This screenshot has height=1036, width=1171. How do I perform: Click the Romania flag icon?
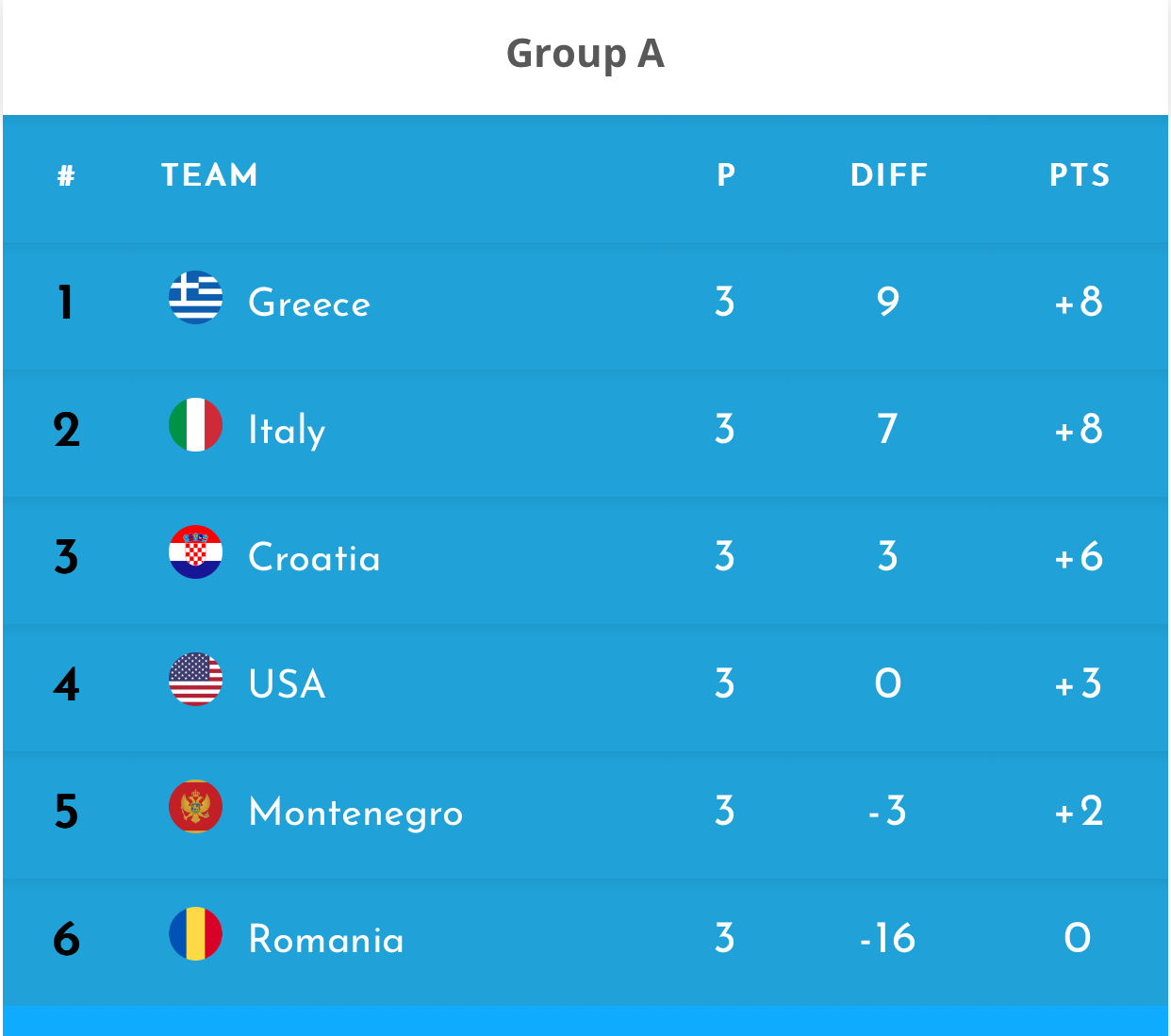point(196,934)
